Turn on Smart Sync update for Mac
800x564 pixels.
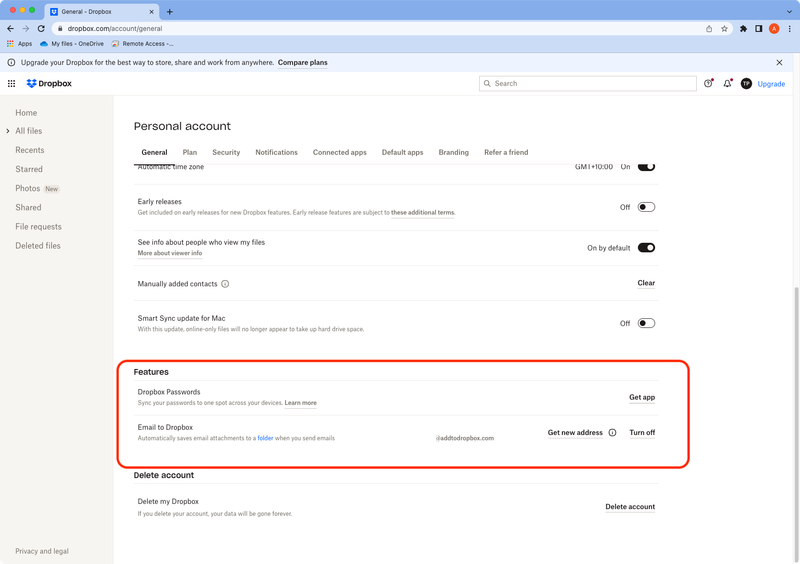pos(646,323)
